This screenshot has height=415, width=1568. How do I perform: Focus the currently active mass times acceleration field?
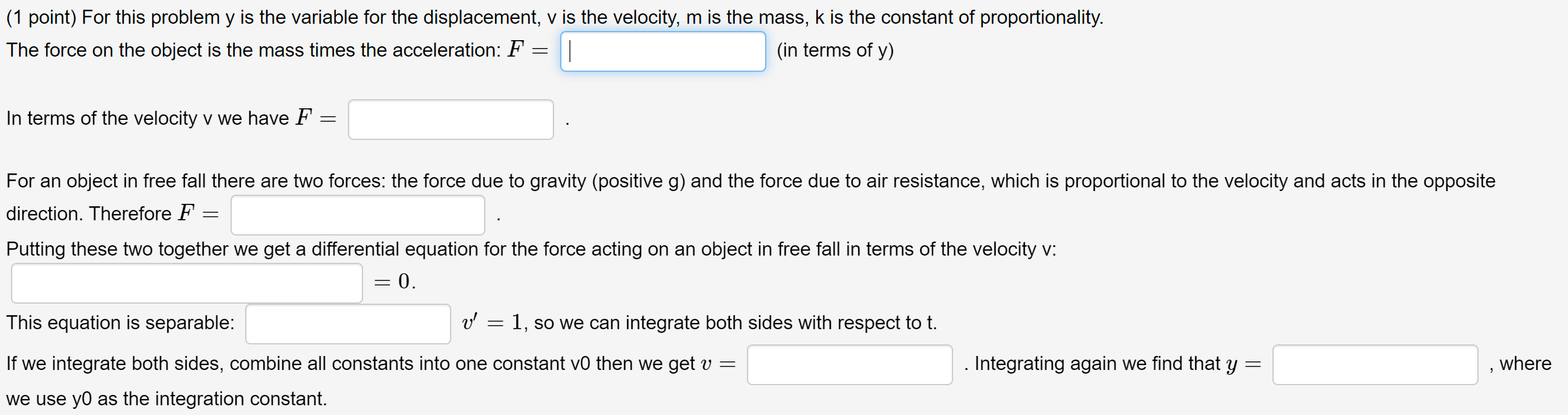(664, 51)
